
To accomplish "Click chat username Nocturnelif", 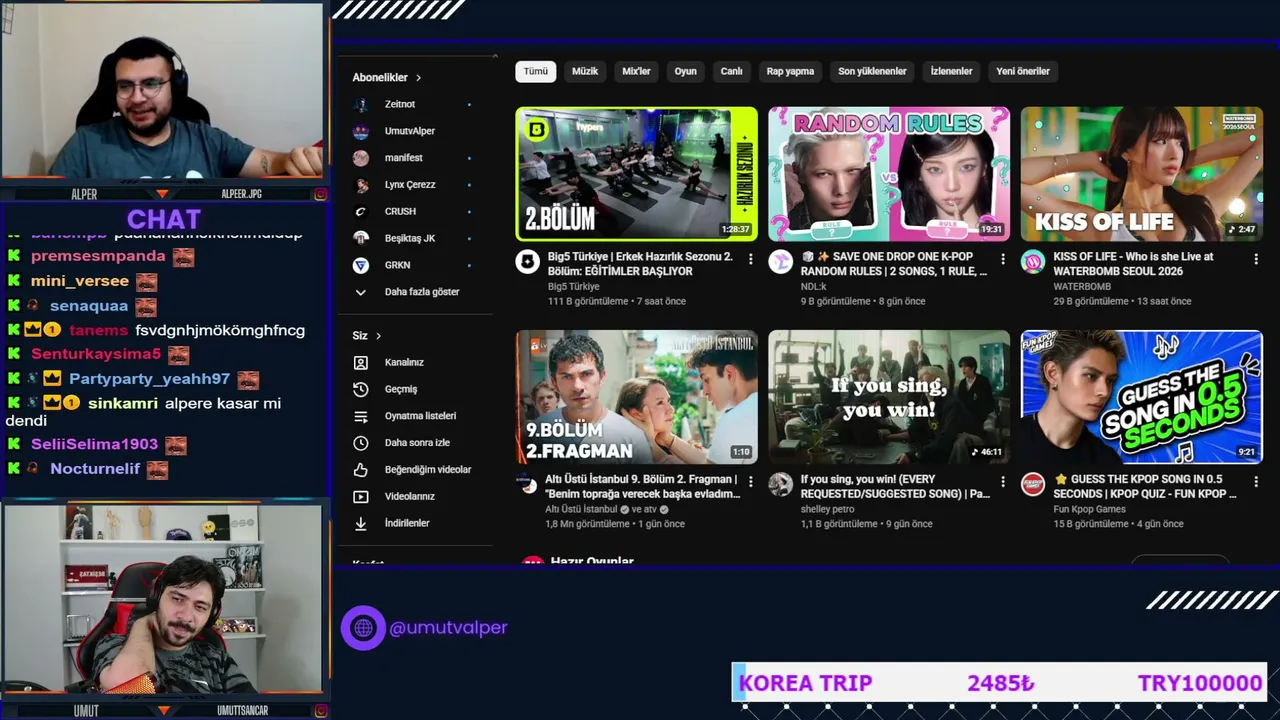I will (95, 469).
